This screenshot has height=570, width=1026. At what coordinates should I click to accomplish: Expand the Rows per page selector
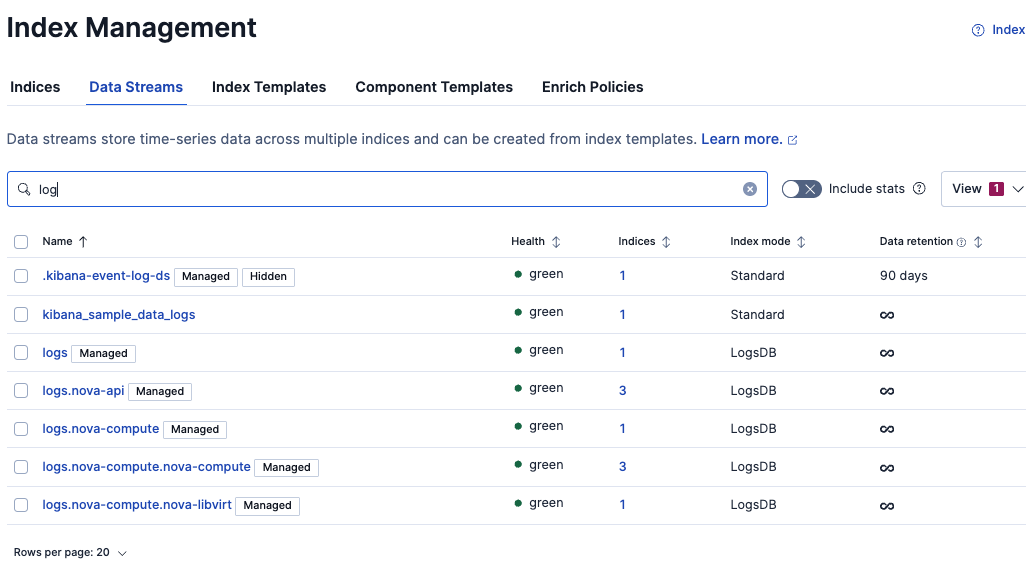[x=70, y=553]
